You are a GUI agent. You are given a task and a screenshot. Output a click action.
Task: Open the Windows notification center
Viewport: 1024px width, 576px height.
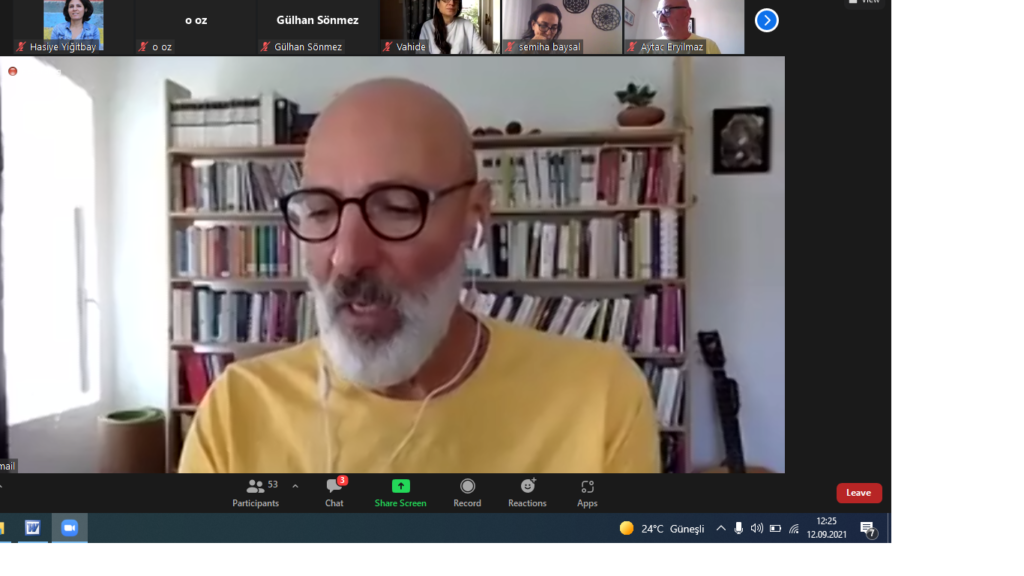pos(868,529)
